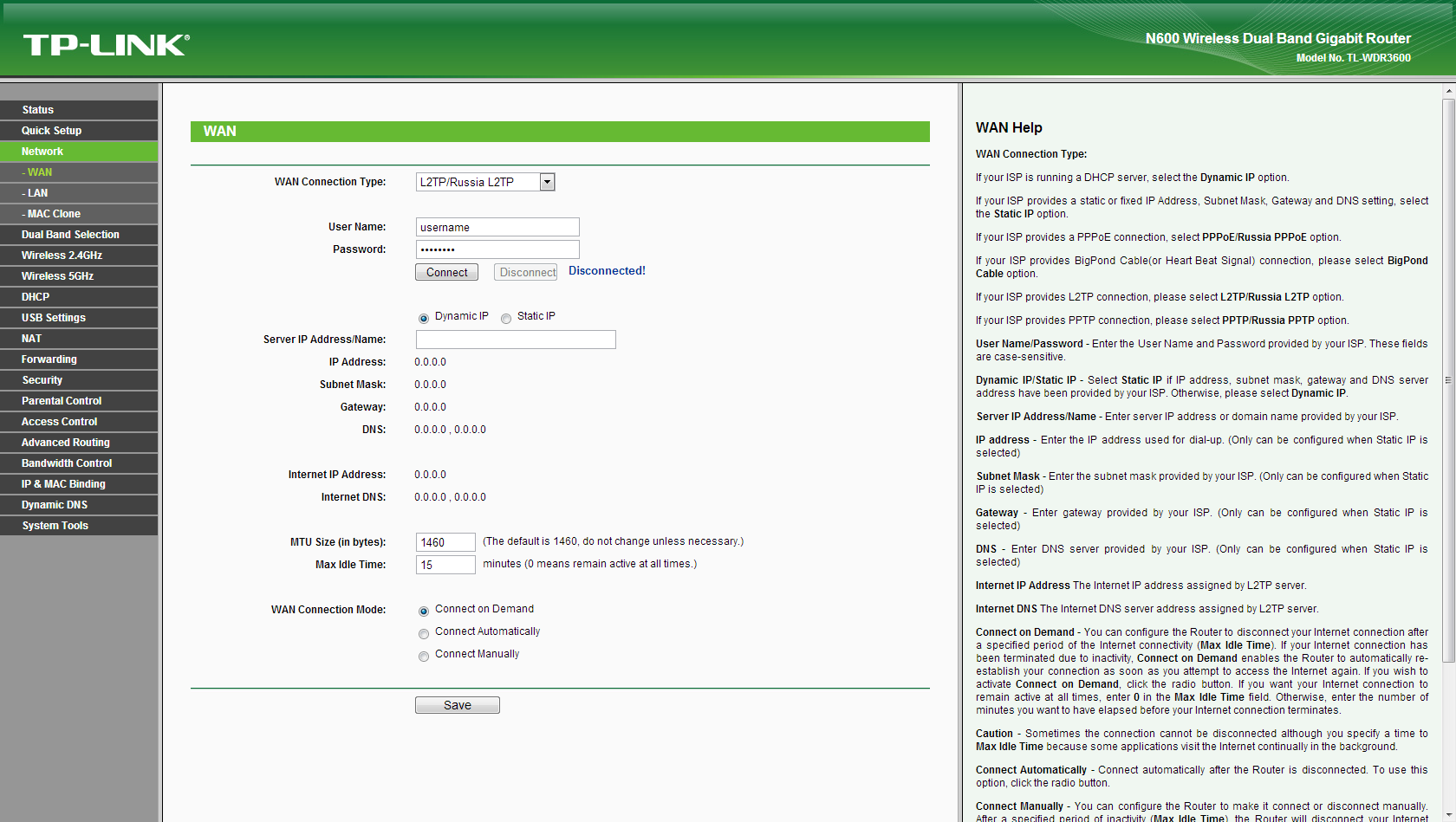Click the Model No. TL-WDR3600 text
1456x822 pixels.
[x=1354, y=58]
